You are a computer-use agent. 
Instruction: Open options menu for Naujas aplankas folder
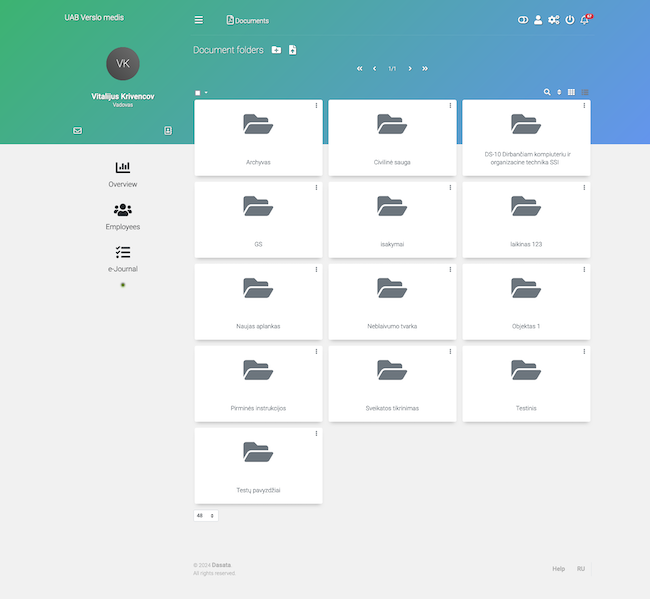(316, 270)
